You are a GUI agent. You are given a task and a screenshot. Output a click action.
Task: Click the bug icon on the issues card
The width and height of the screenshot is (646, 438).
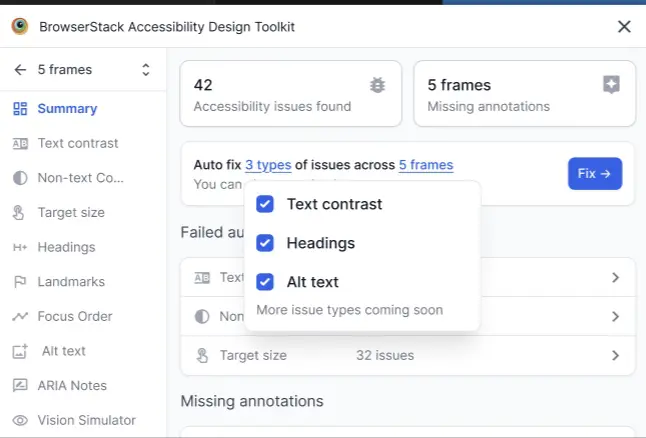point(377,85)
